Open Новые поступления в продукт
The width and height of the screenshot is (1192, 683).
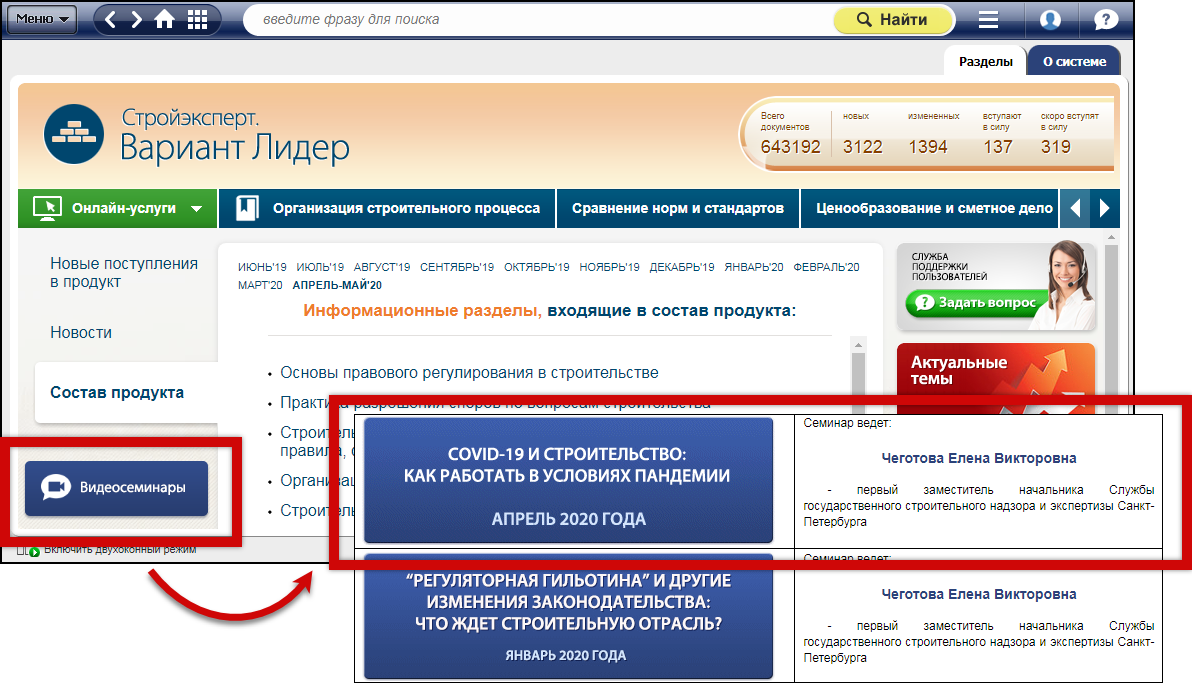point(124,272)
